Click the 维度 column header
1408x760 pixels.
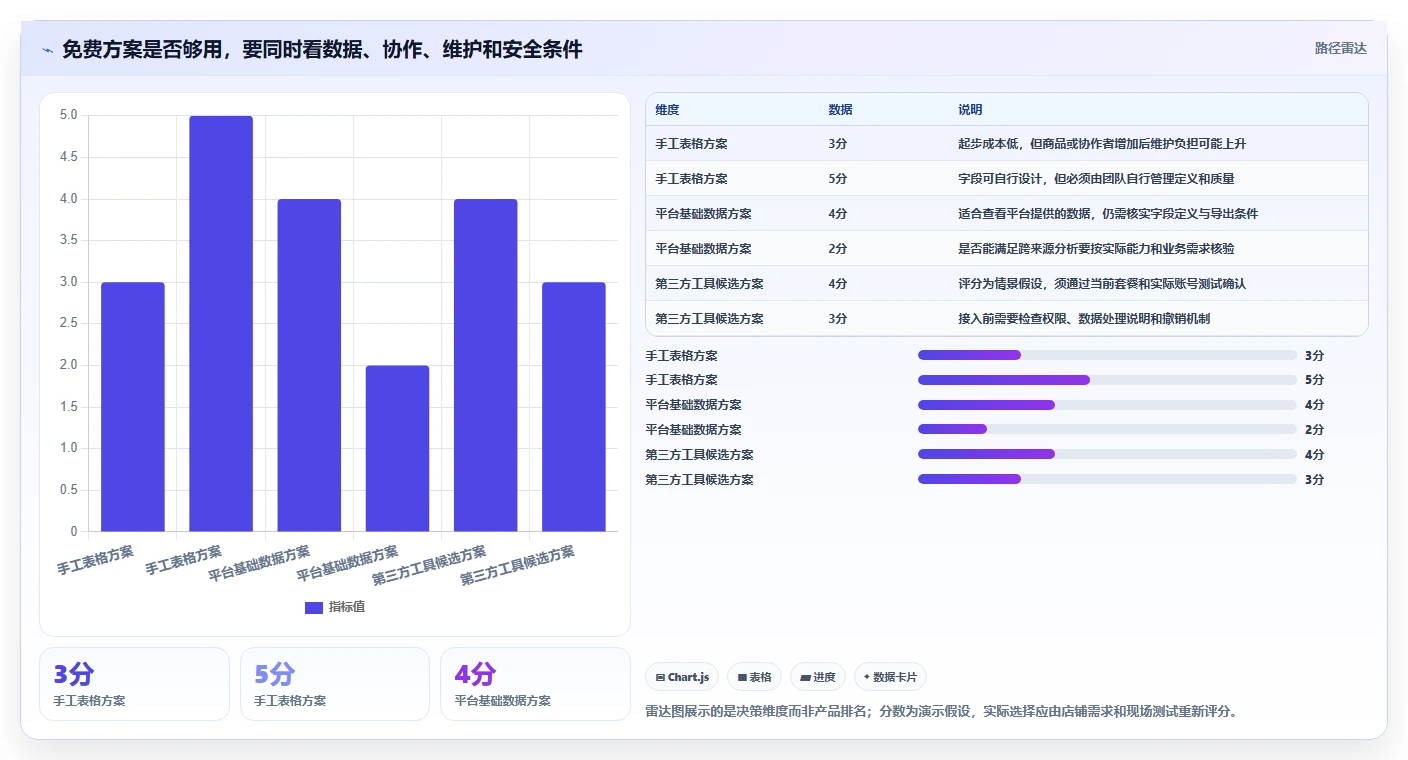pyautogui.click(x=667, y=109)
